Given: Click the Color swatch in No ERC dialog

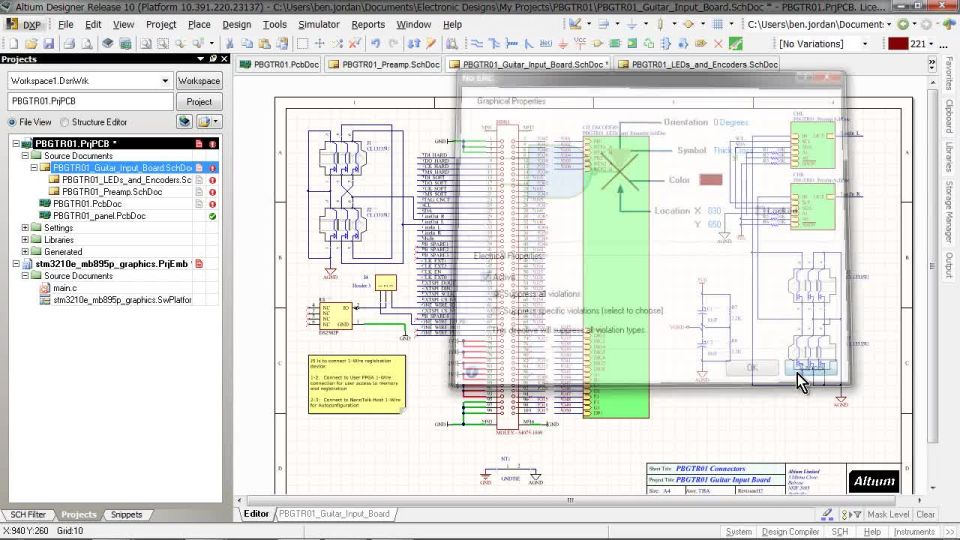Looking at the screenshot, I should pos(711,179).
